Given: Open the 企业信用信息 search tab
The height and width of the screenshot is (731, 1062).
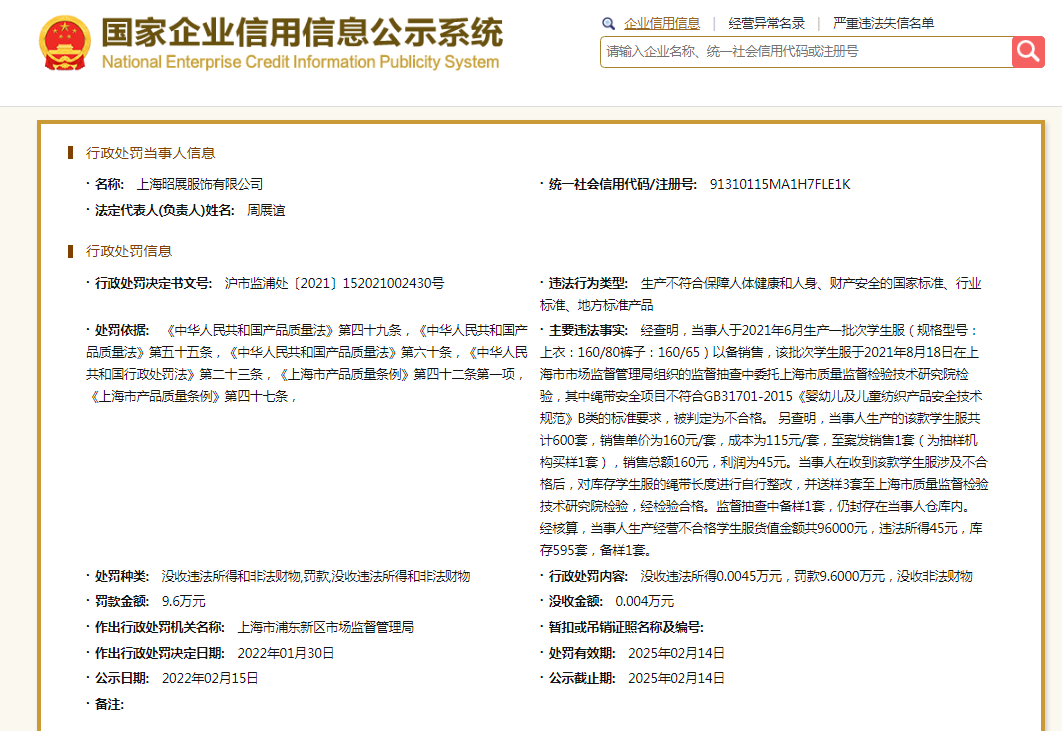Looking at the screenshot, I should [662, 23].
